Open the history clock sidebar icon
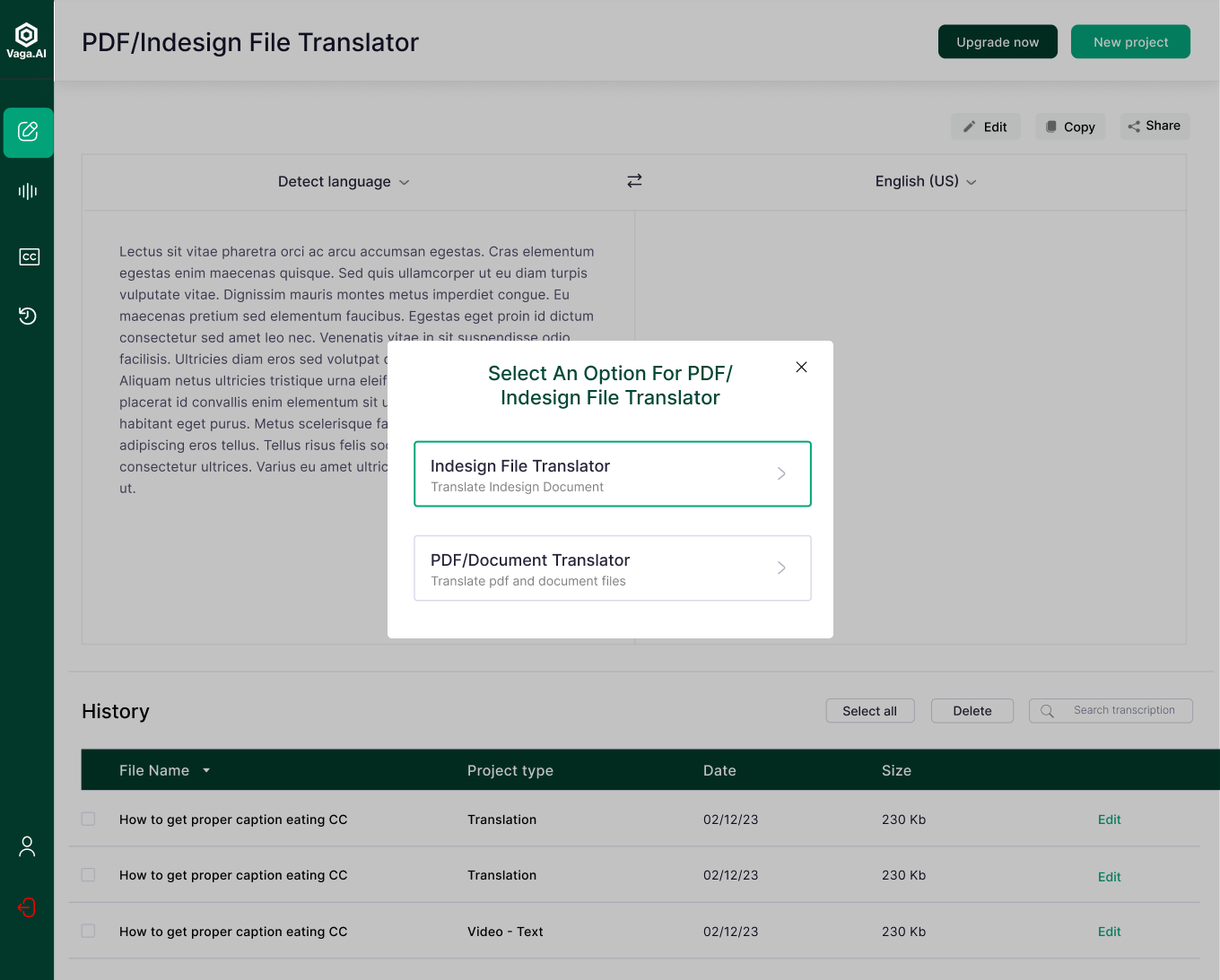Image resolution: width=1220 pixels, height=980 pixels. point(28,316)
